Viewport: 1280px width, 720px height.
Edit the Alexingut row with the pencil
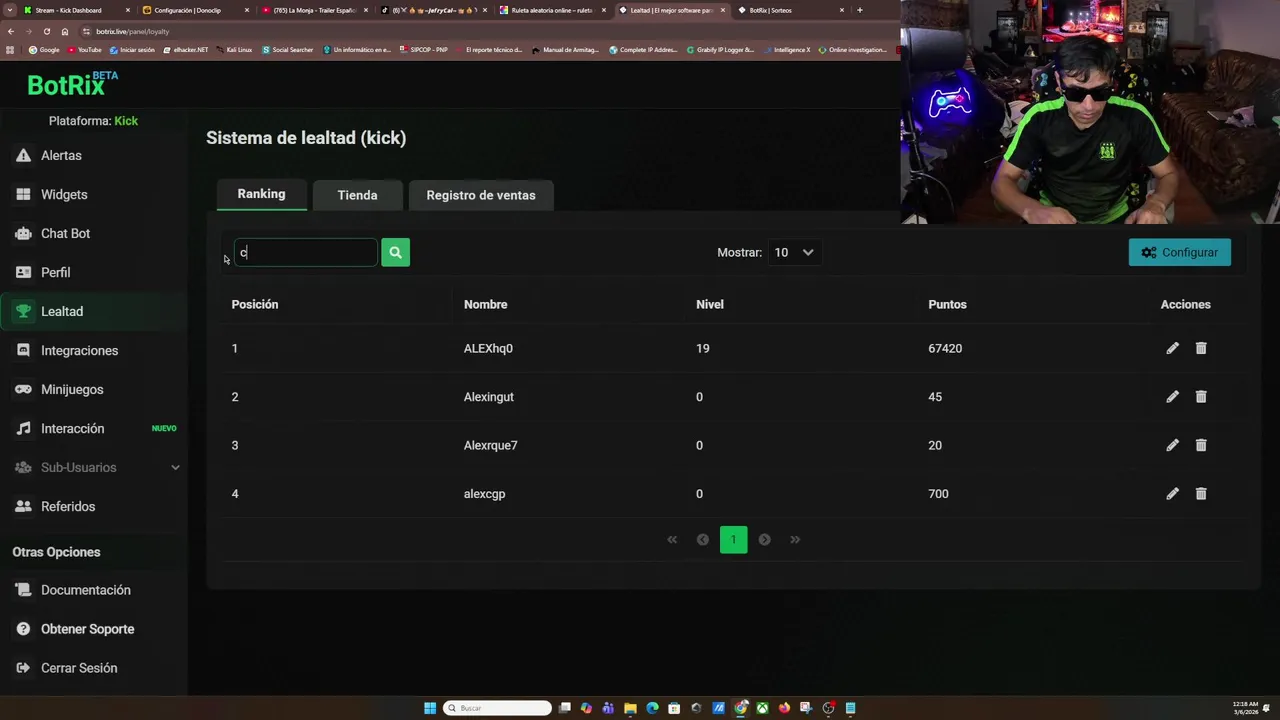[1172, 397]
